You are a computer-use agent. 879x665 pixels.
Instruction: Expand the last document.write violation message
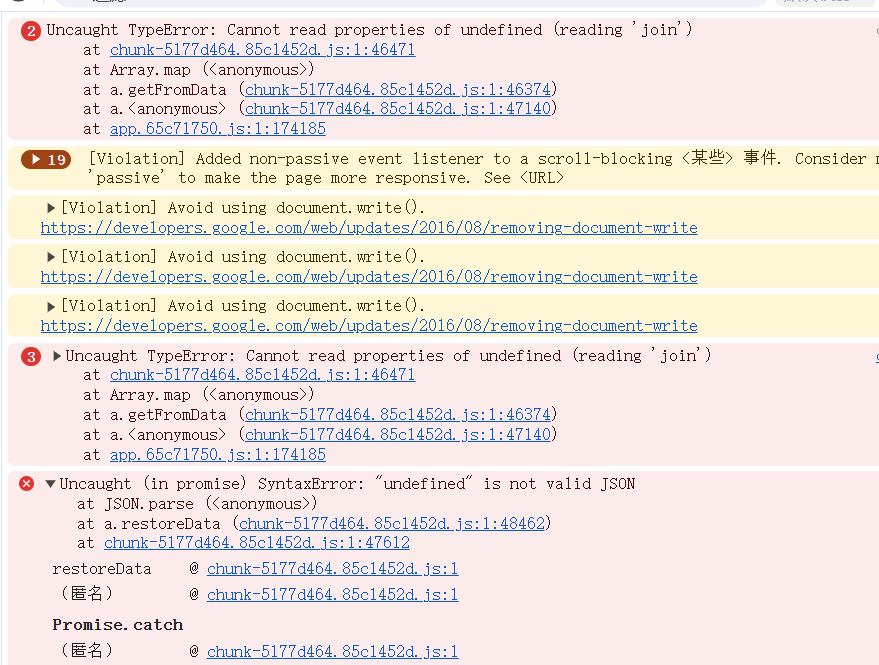point(52,306)
